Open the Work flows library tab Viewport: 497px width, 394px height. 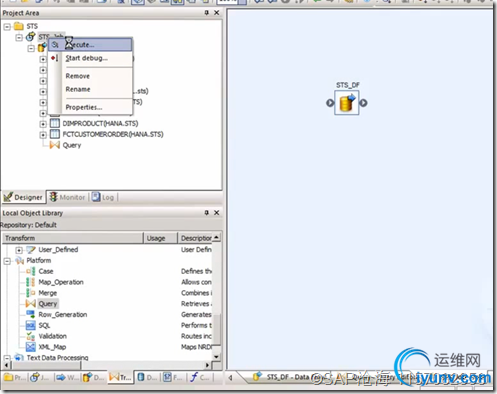tap(67, 378)
